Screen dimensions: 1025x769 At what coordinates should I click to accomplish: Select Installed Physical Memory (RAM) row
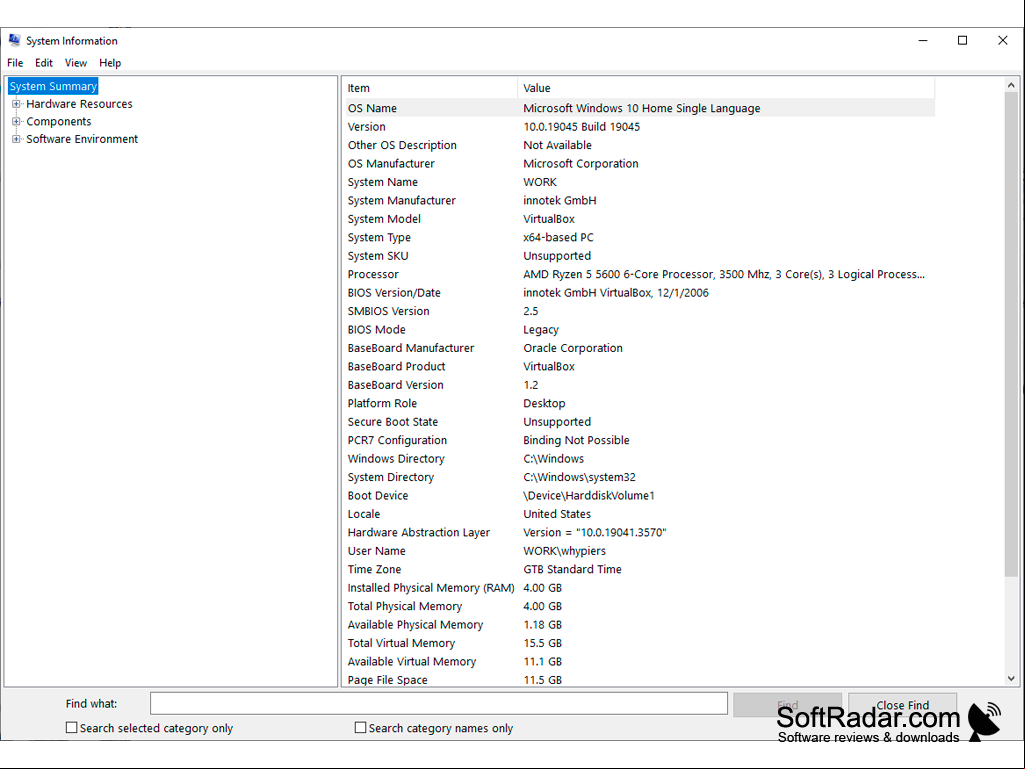coord(641,588)
